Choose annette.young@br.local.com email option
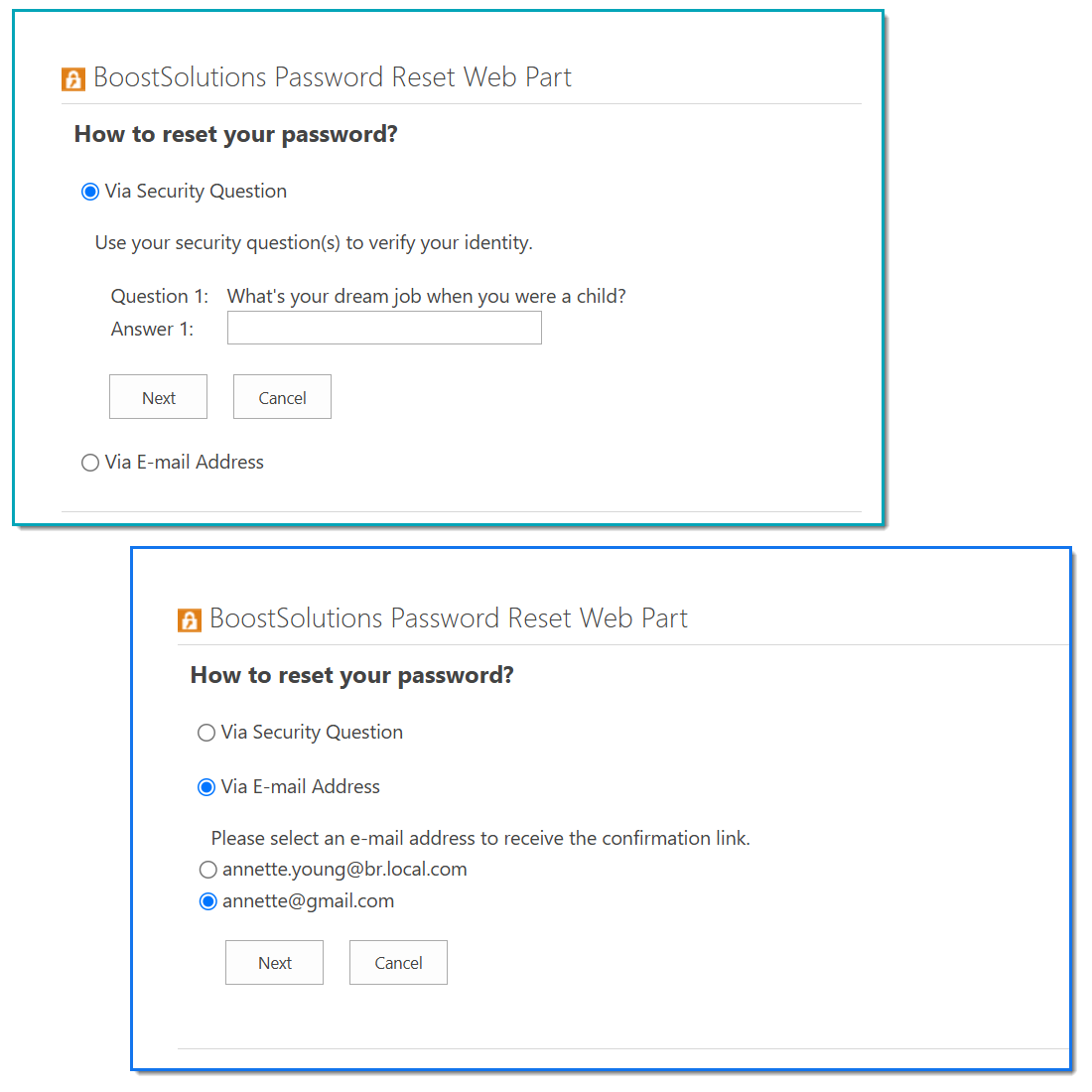The image size is (1092, 1092). tap(208, 870)
